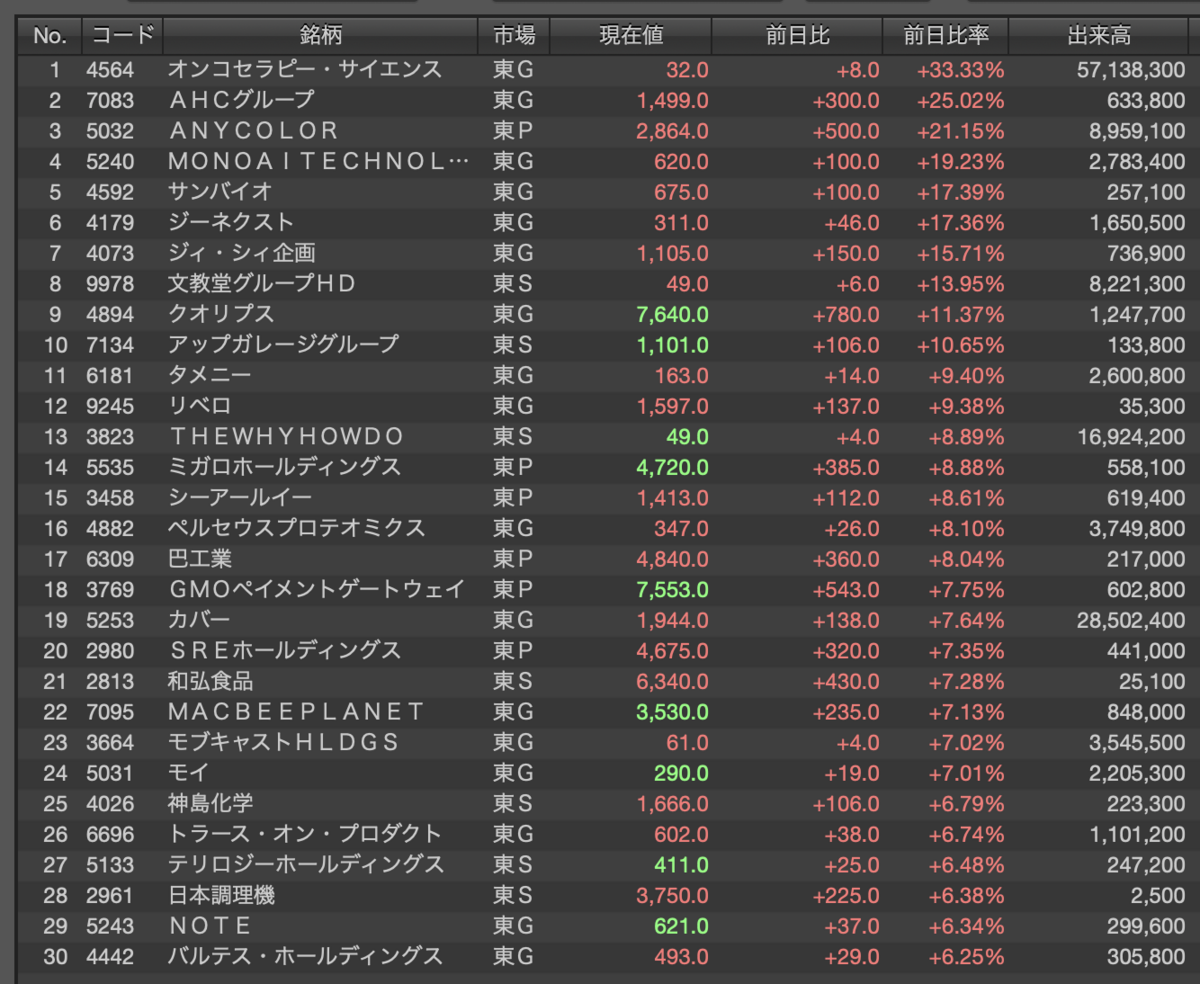Select タメニー stock name
This screenshot has width=1200, height=984.
(x=210, y=375)
